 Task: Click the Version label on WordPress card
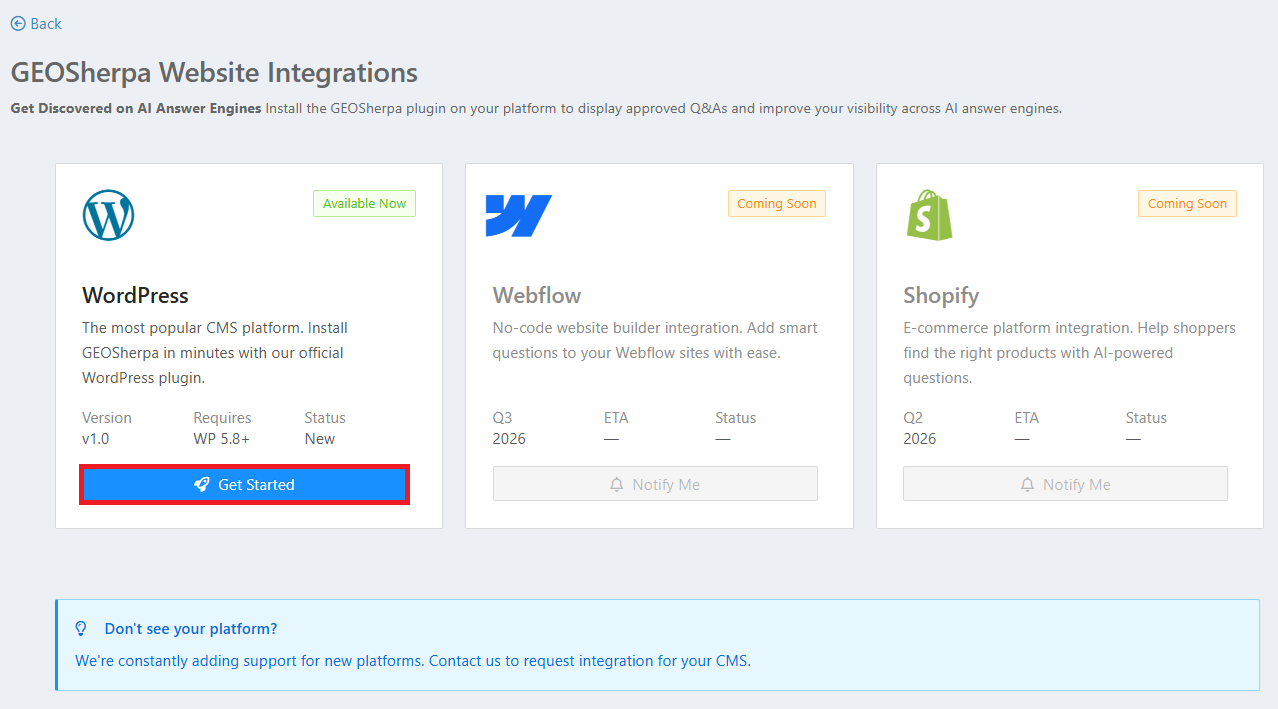pos(107,418)
